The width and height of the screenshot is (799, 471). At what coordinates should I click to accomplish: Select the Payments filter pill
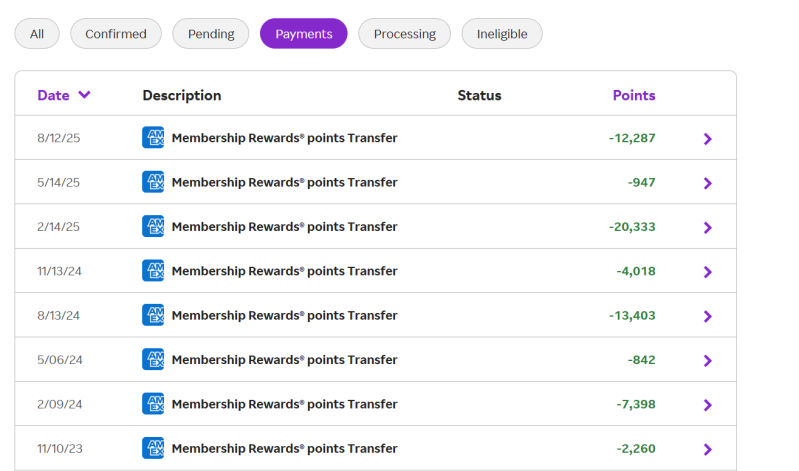point(304,34)
